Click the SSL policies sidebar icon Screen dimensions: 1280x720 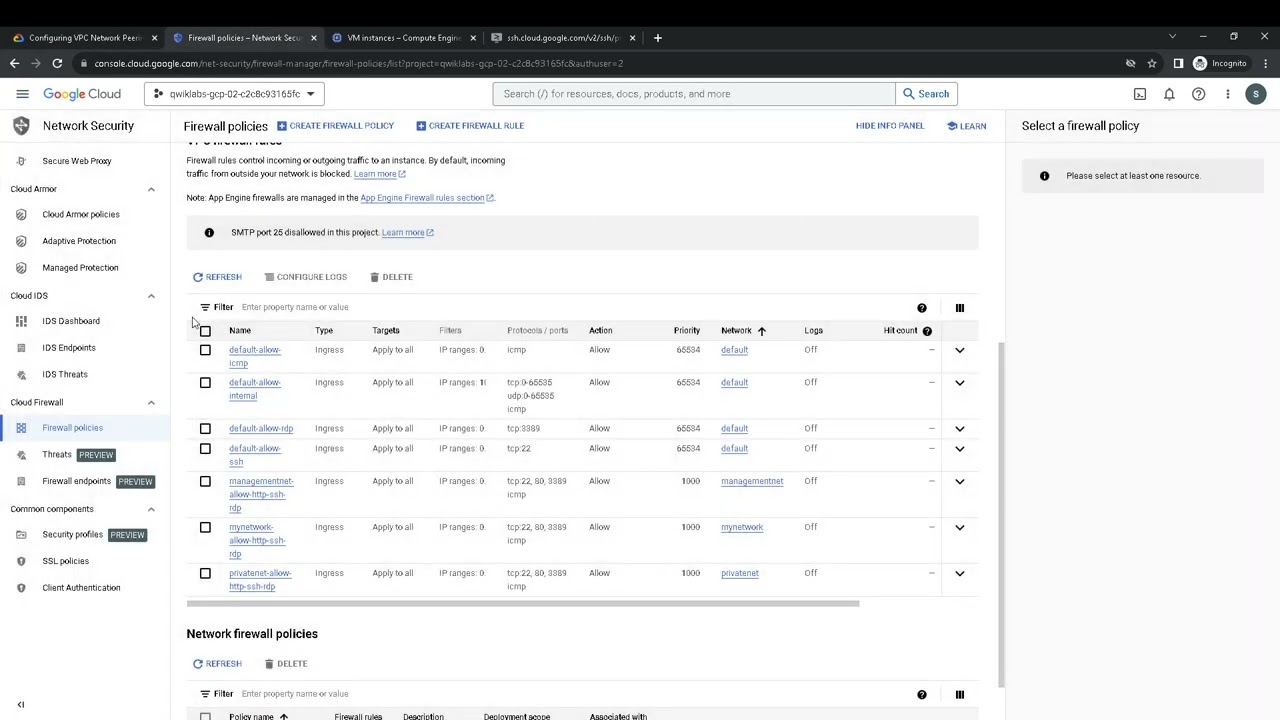coord(21,561)
